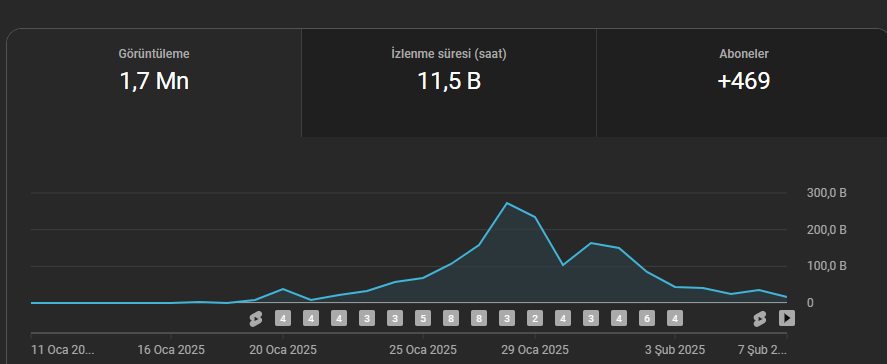Click first marker 8 right of marker 5

point(451,318)
